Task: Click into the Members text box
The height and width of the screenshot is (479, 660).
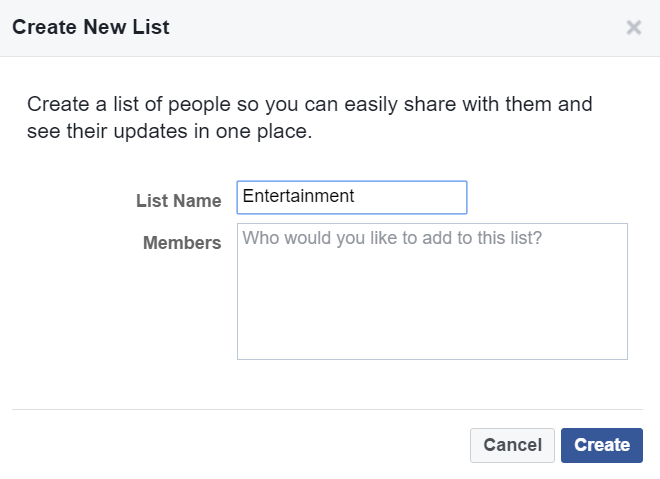Action: click(432, 291)
